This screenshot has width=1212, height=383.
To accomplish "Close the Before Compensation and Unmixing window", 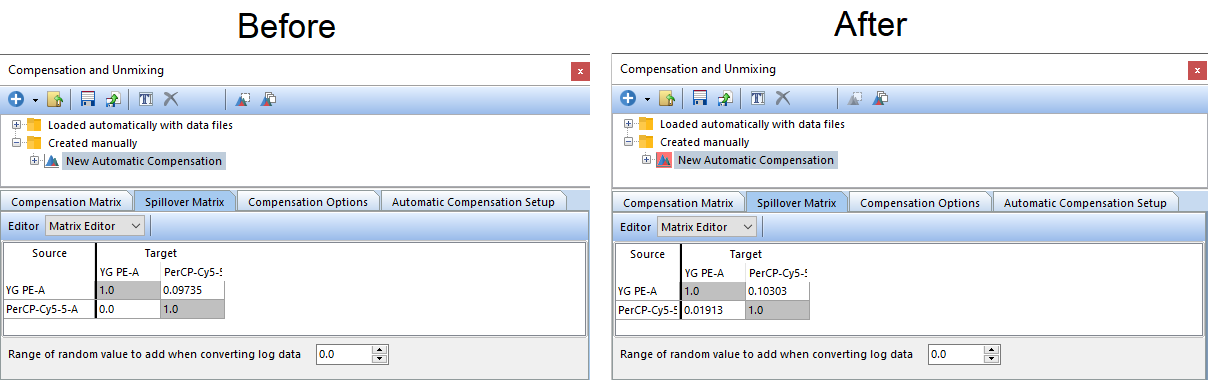I will point(580,71).
